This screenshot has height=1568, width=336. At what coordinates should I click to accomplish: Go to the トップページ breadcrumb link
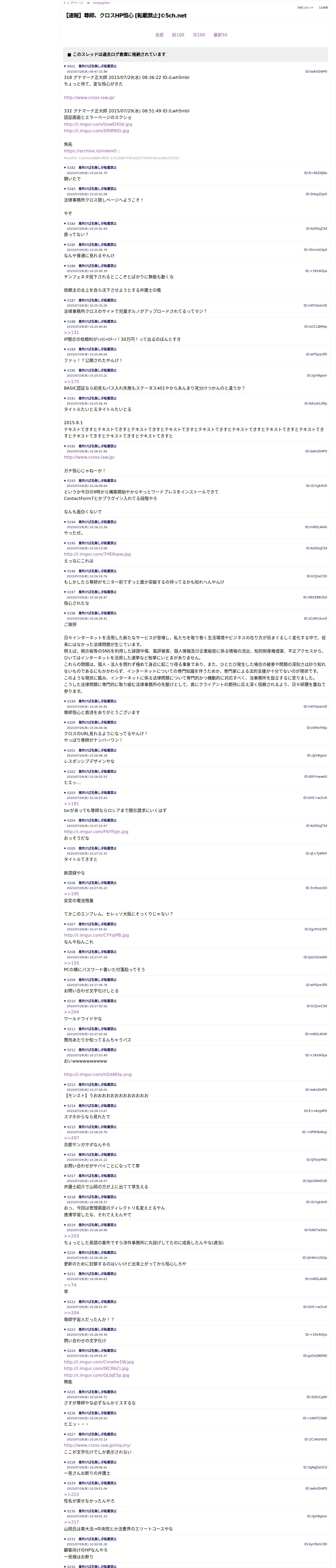(x=73, y=3)
